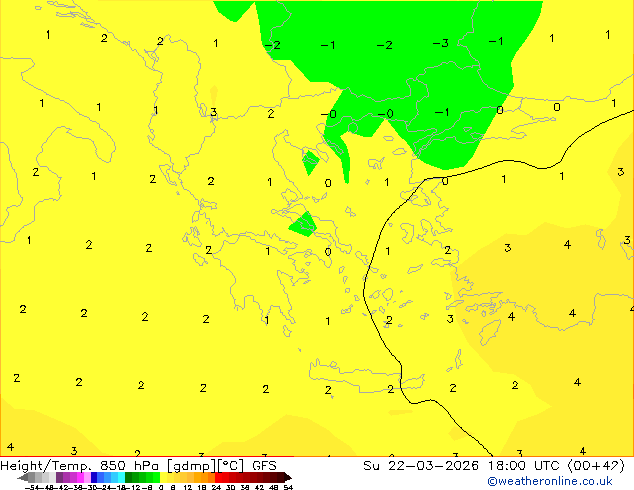Select the bright red swatch in the legend
Image resolution: width=634 pixels, height=490 pixels.
(218, 477)
